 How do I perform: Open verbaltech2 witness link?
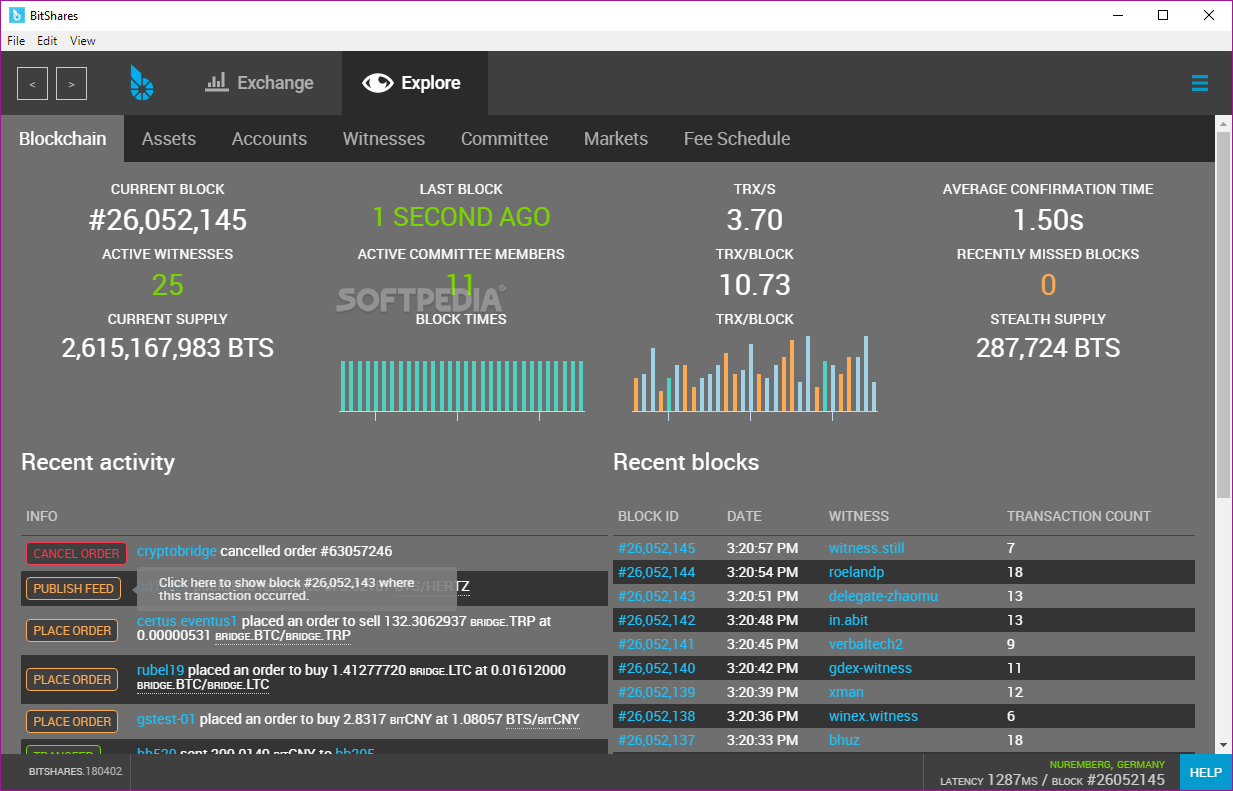coord(866,644)
